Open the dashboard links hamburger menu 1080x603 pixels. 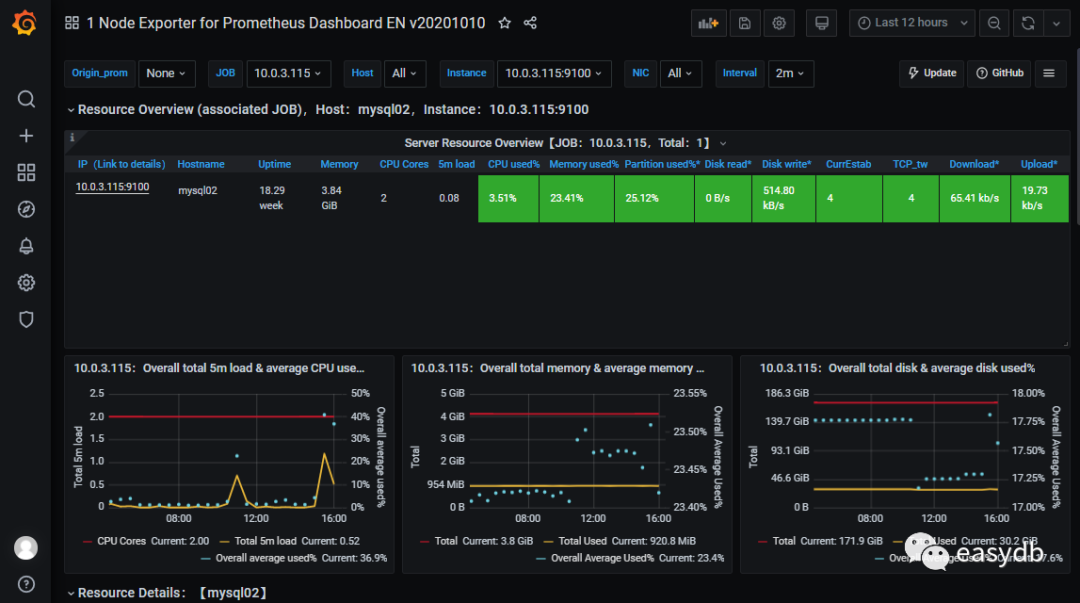pyautogui.click(x=1048, y=73)
